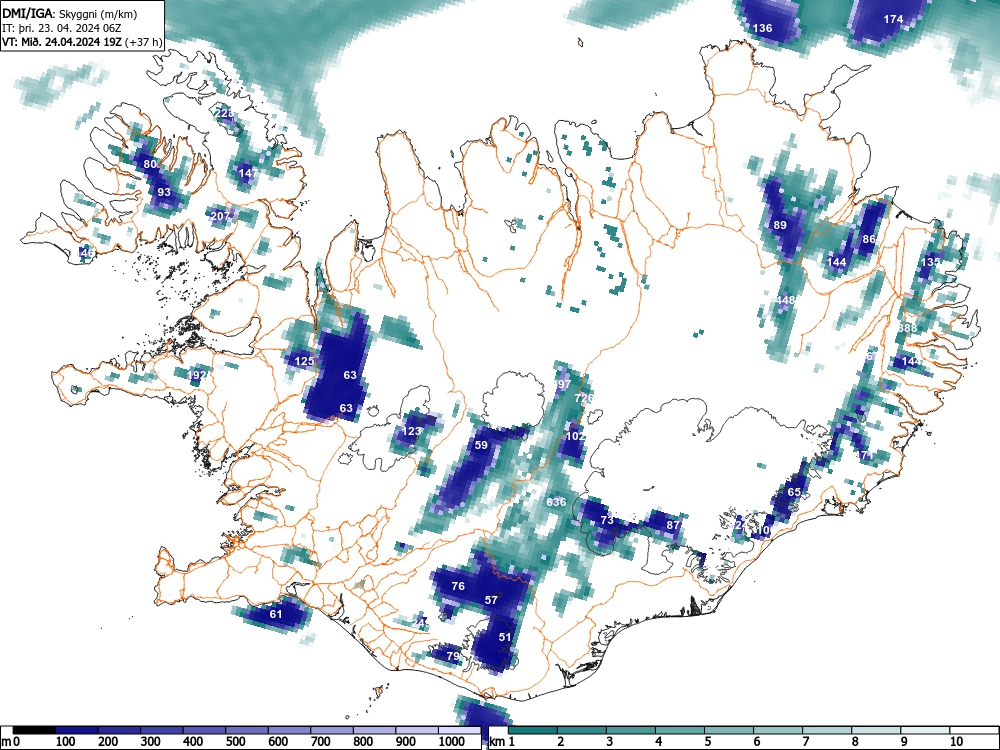
Task: Click the black 0–100 m legend swatch
Action: [34, 730]
